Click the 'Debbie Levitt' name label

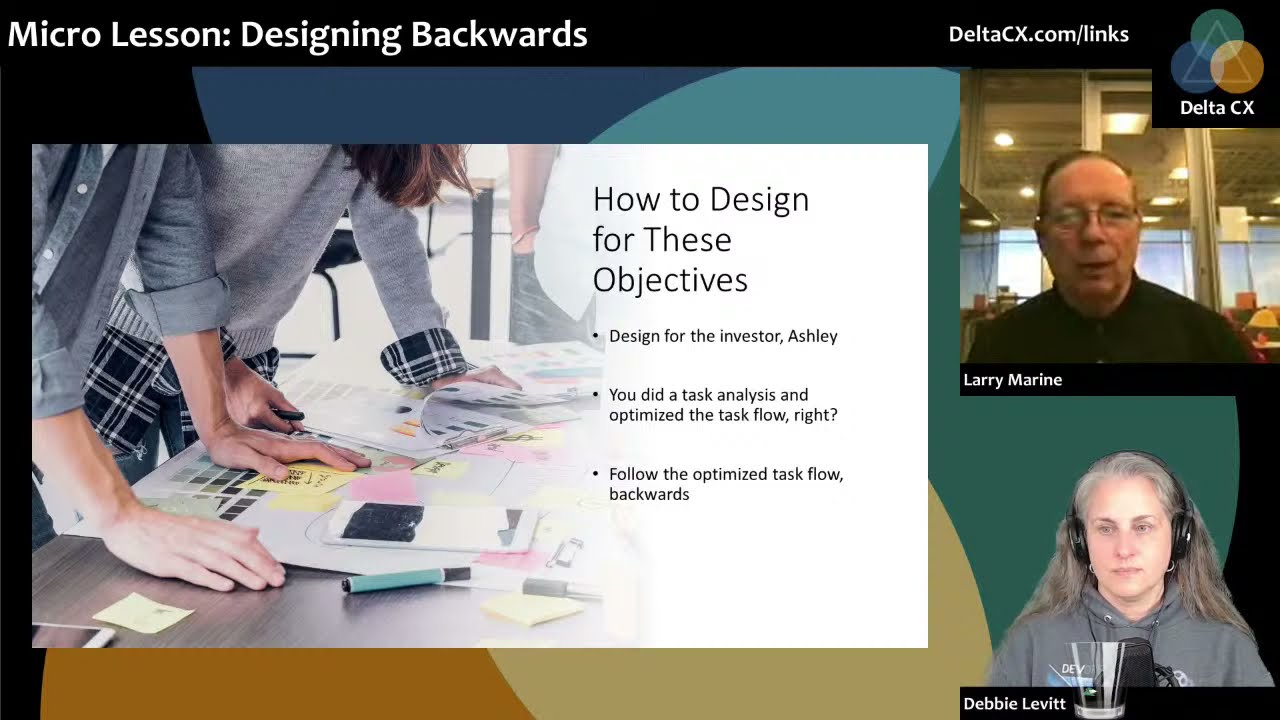click(x=1014, y=704)
